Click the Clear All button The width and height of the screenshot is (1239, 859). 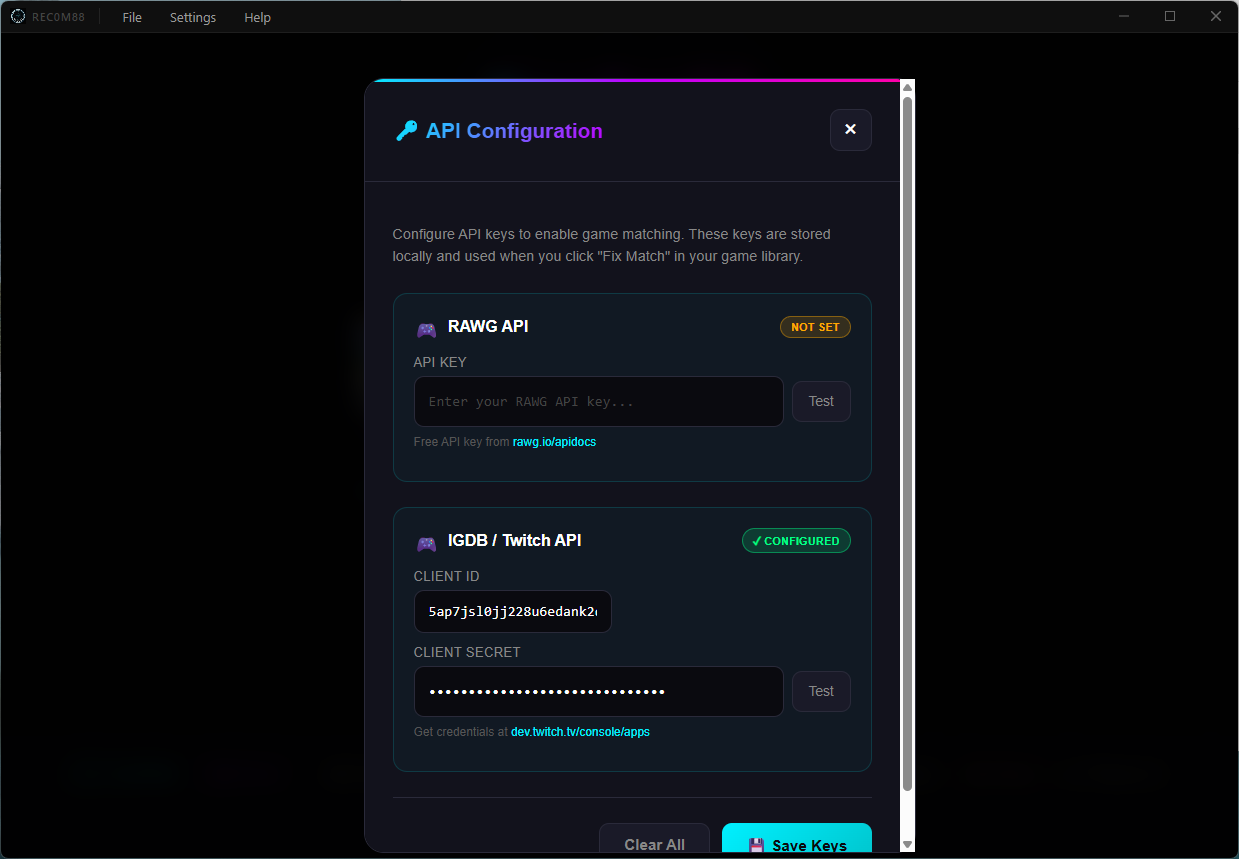[x=654, y=841]
